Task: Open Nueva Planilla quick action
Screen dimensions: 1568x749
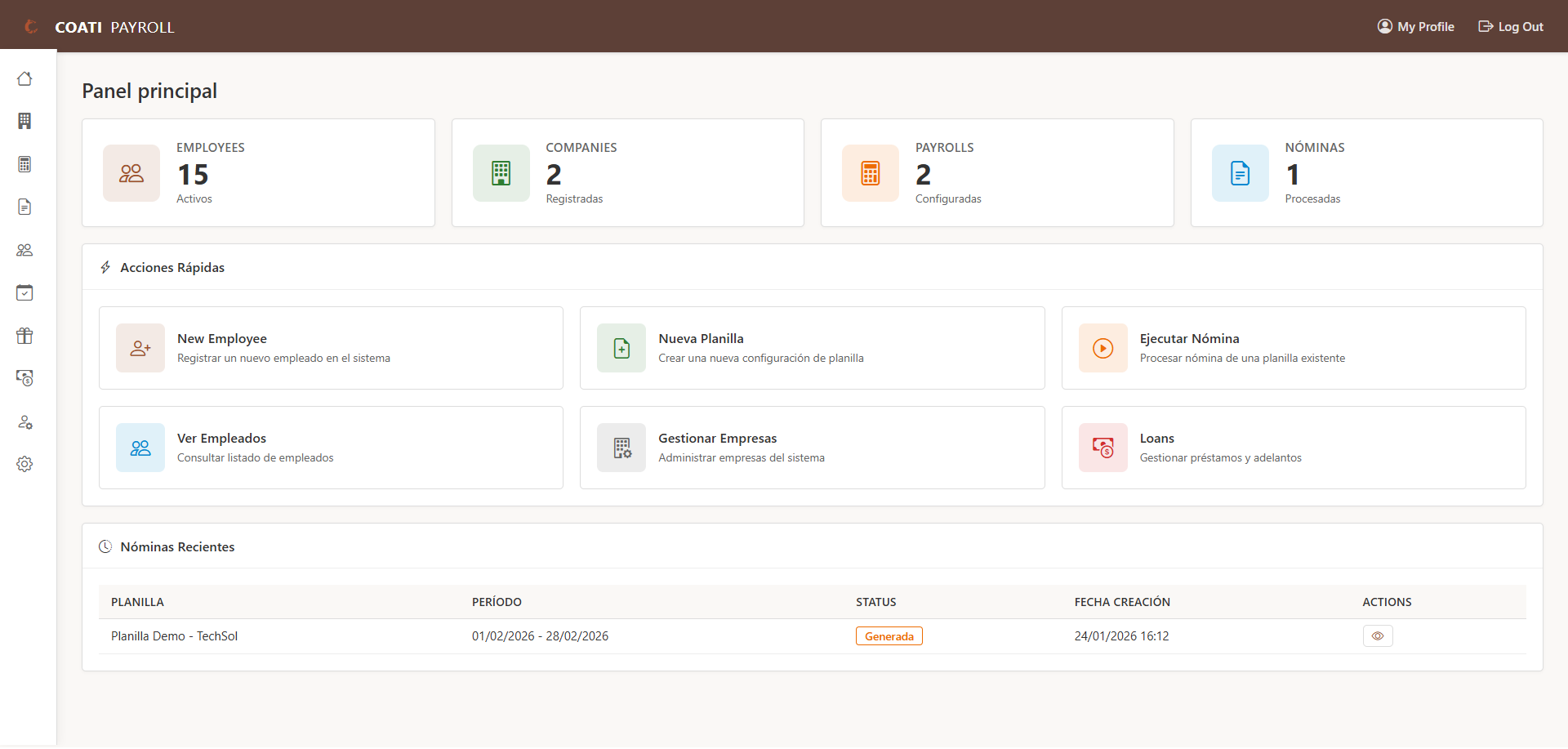Action: [812, 347]
